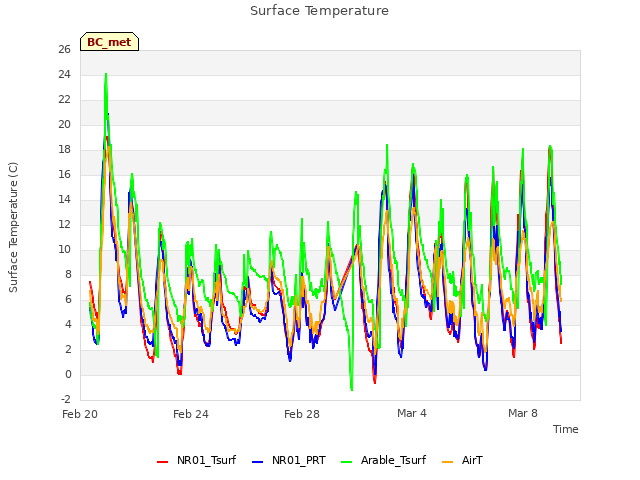640x480 pixels.
Task: Select the Surface Temperature chart title
Action: (x=319, y=11)
